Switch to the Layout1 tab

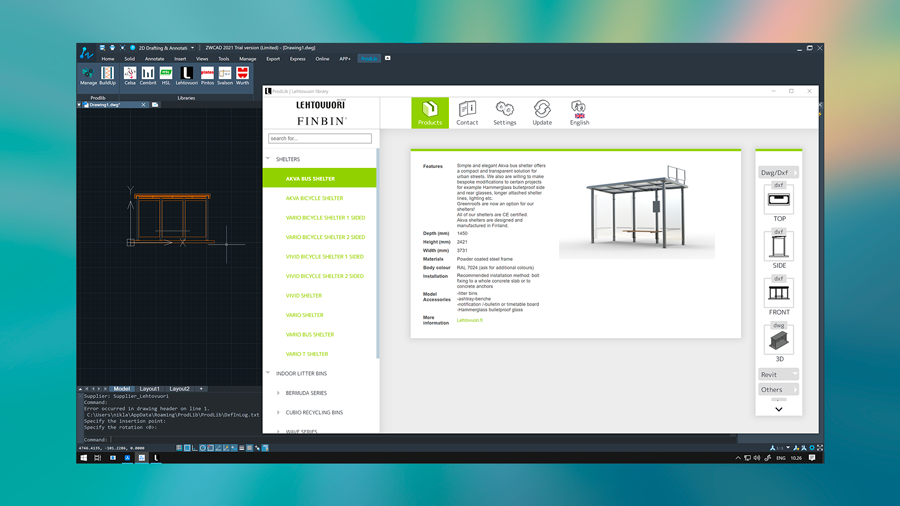[x=150, y=389]
